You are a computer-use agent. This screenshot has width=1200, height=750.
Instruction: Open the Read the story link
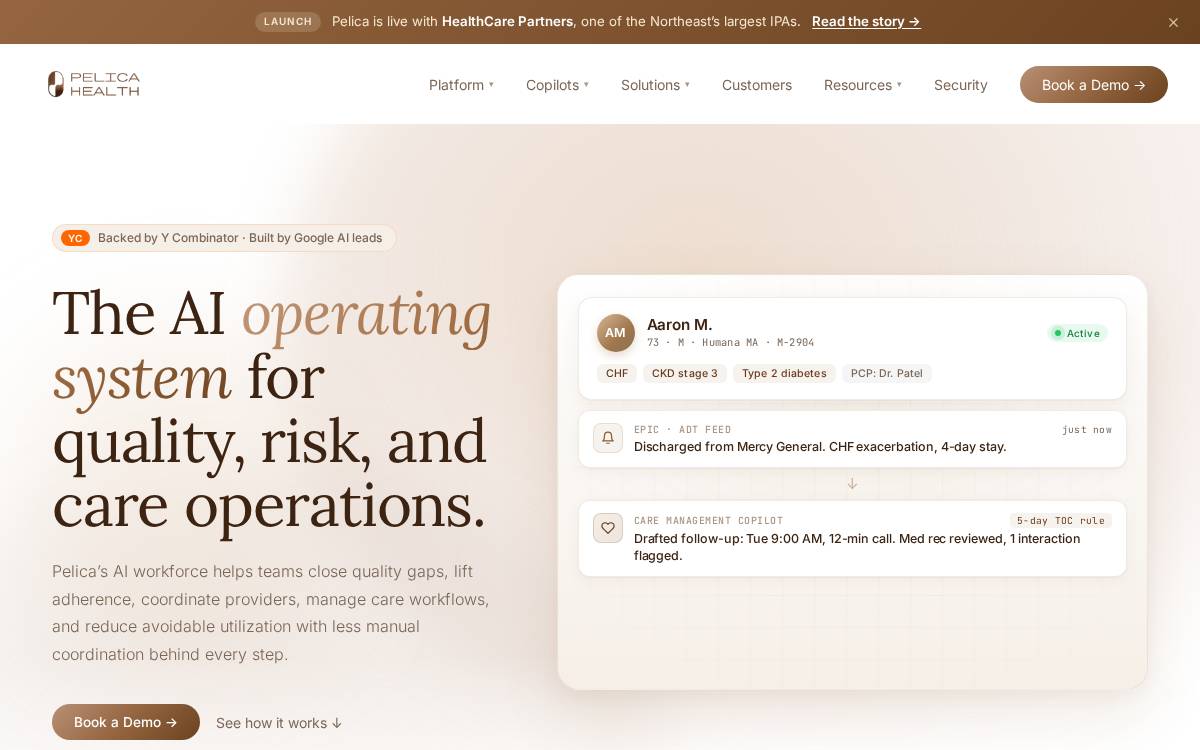(866, 21)
